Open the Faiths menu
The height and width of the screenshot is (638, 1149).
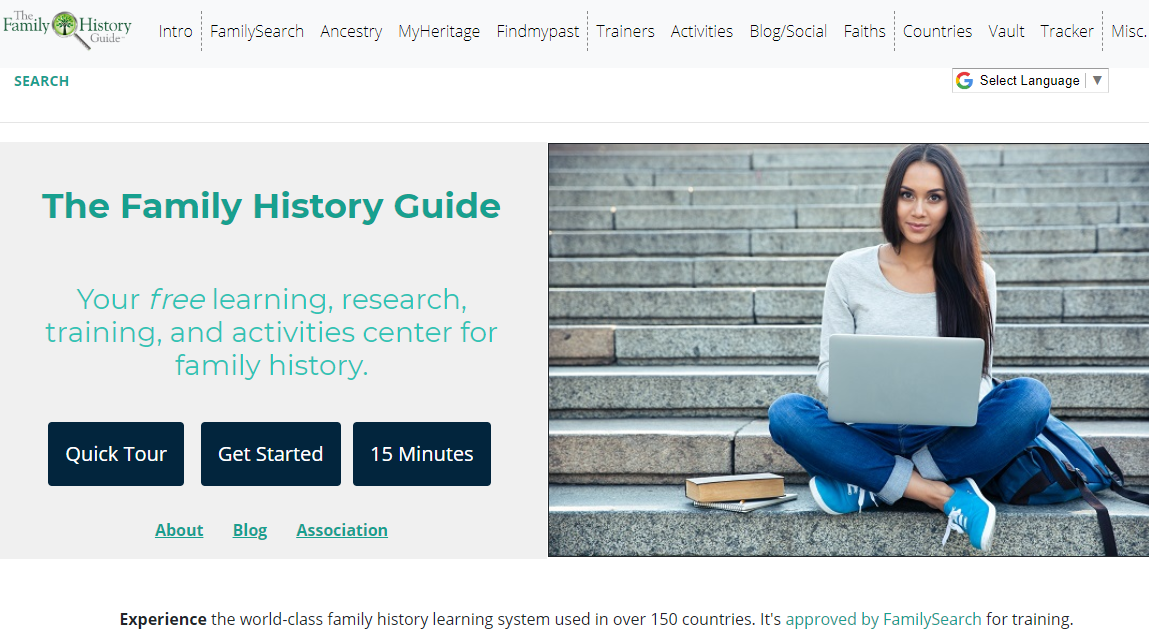pos(864,31)
